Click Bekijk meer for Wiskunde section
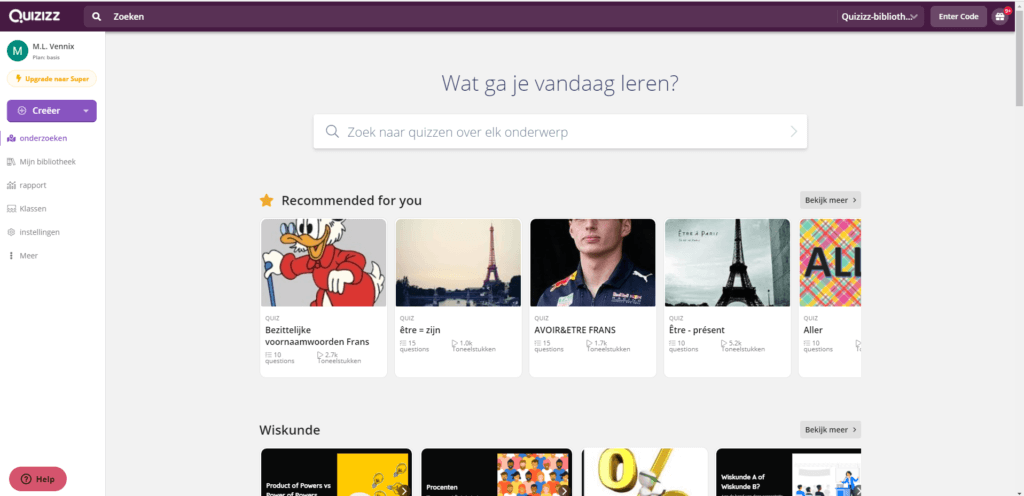1024x496 pixels. [830, 430]
